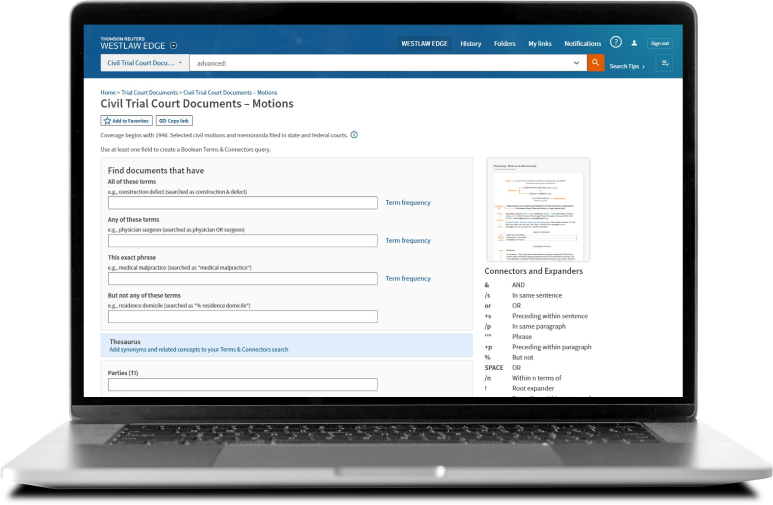Expand Civil Trial Court Documents content selector
Image resolution: width=773 pixels, height=505 pixels.
(144, 62)
